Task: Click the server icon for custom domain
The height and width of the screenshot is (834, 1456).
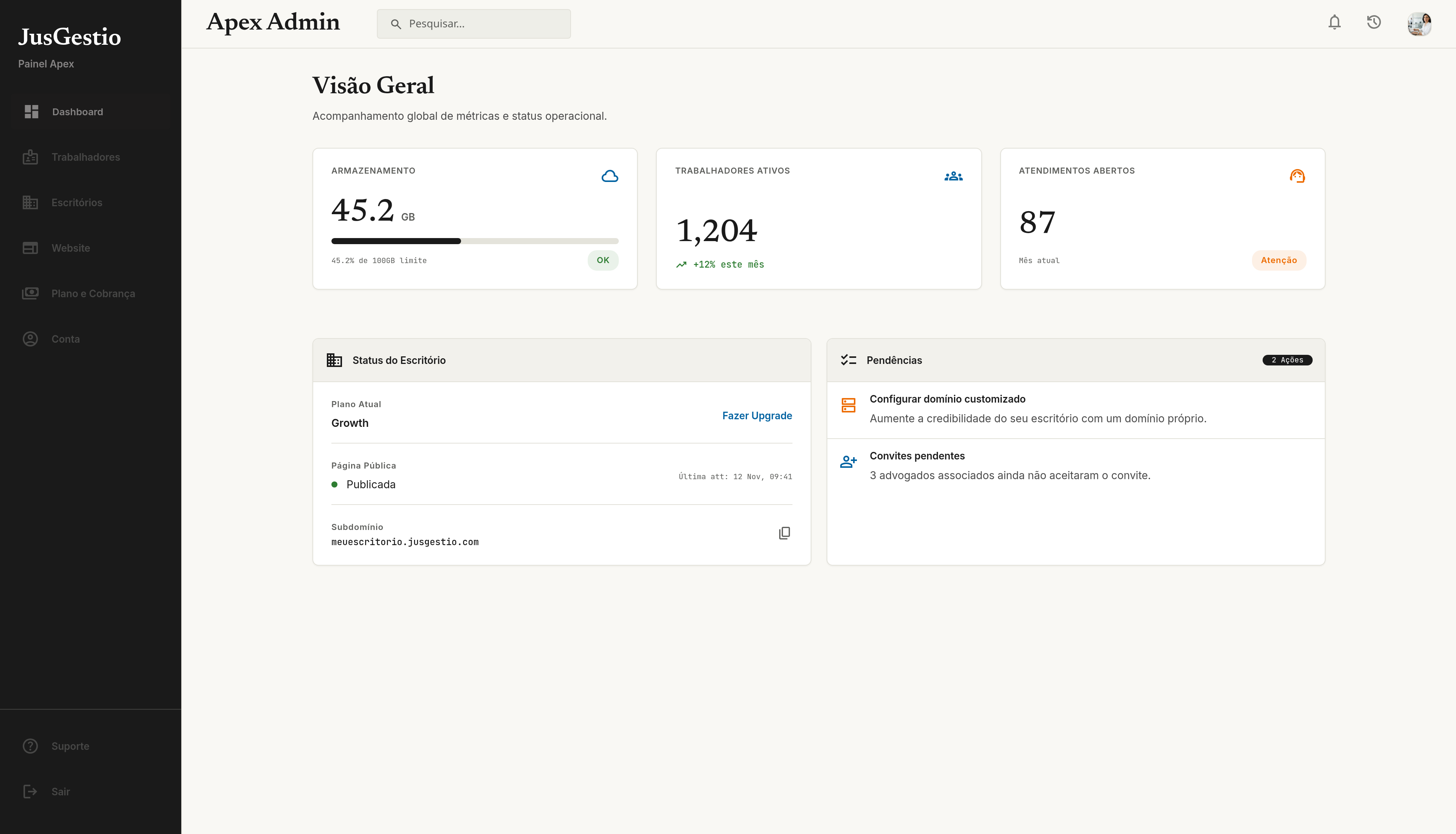Action: point(848,405)
